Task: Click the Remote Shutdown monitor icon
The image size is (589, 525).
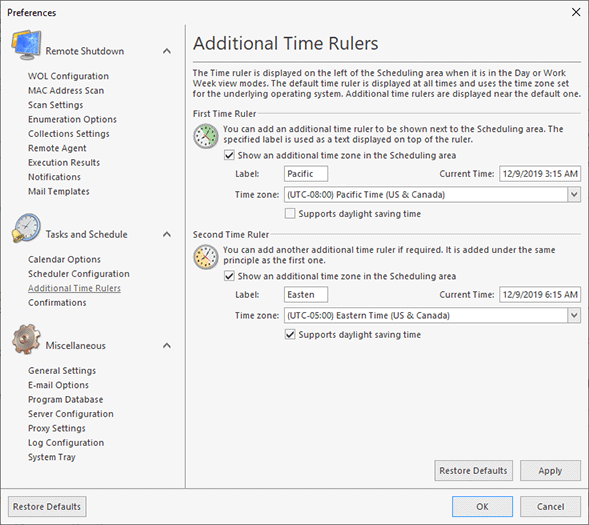Action: coord(26,45)
